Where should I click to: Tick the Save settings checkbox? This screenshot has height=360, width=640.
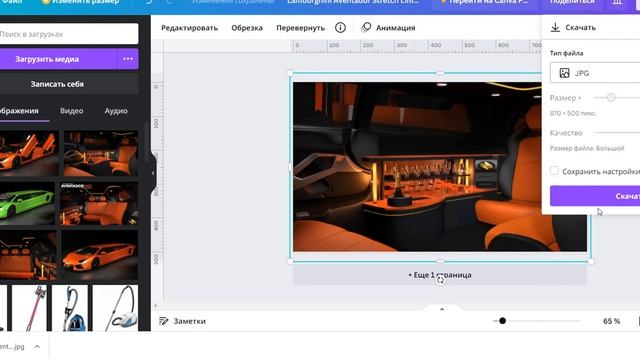click(554, 171)
